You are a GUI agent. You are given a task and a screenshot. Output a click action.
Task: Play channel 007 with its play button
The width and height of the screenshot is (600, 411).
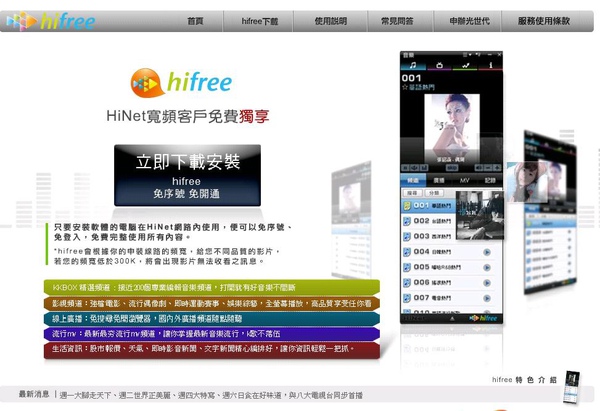pos(487,298)
